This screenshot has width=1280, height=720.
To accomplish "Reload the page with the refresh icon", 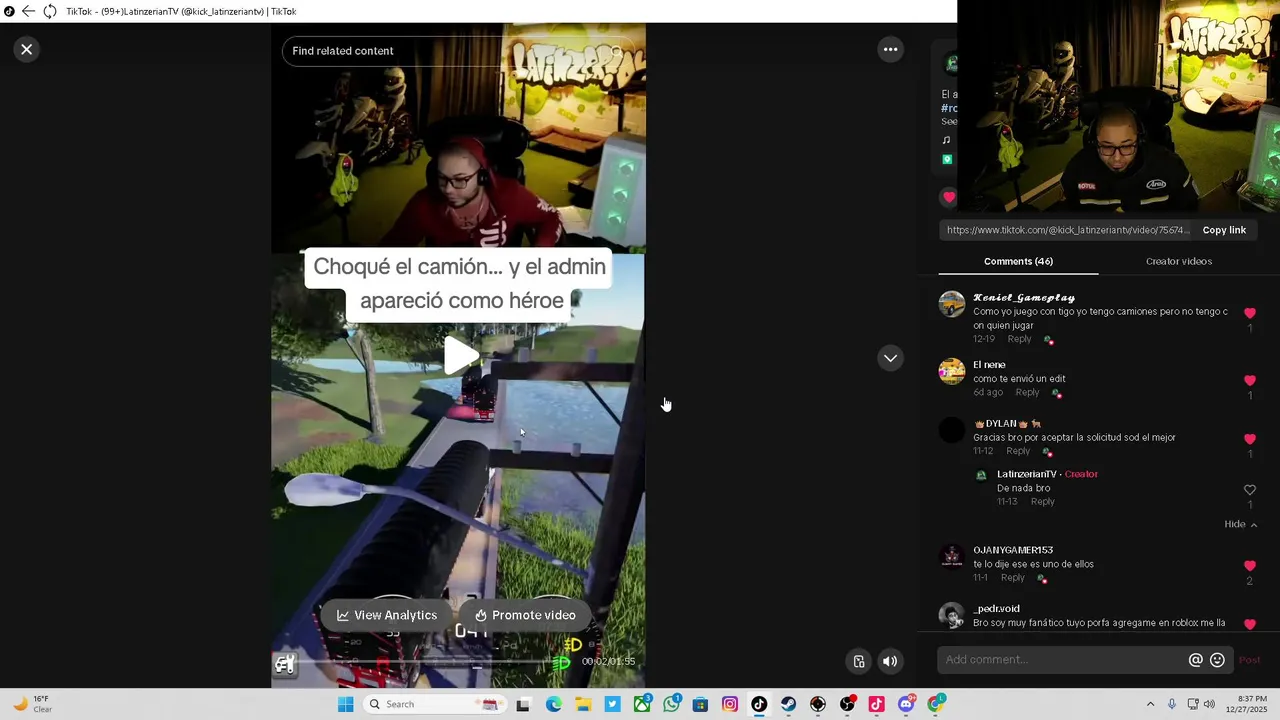I will click(49, 11).
